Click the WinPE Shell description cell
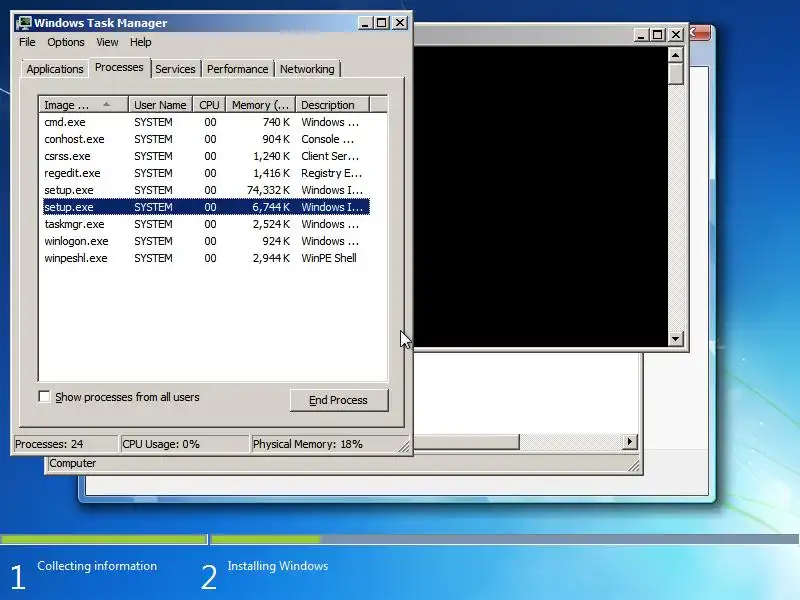800x600 pixels. click(329, 258)
